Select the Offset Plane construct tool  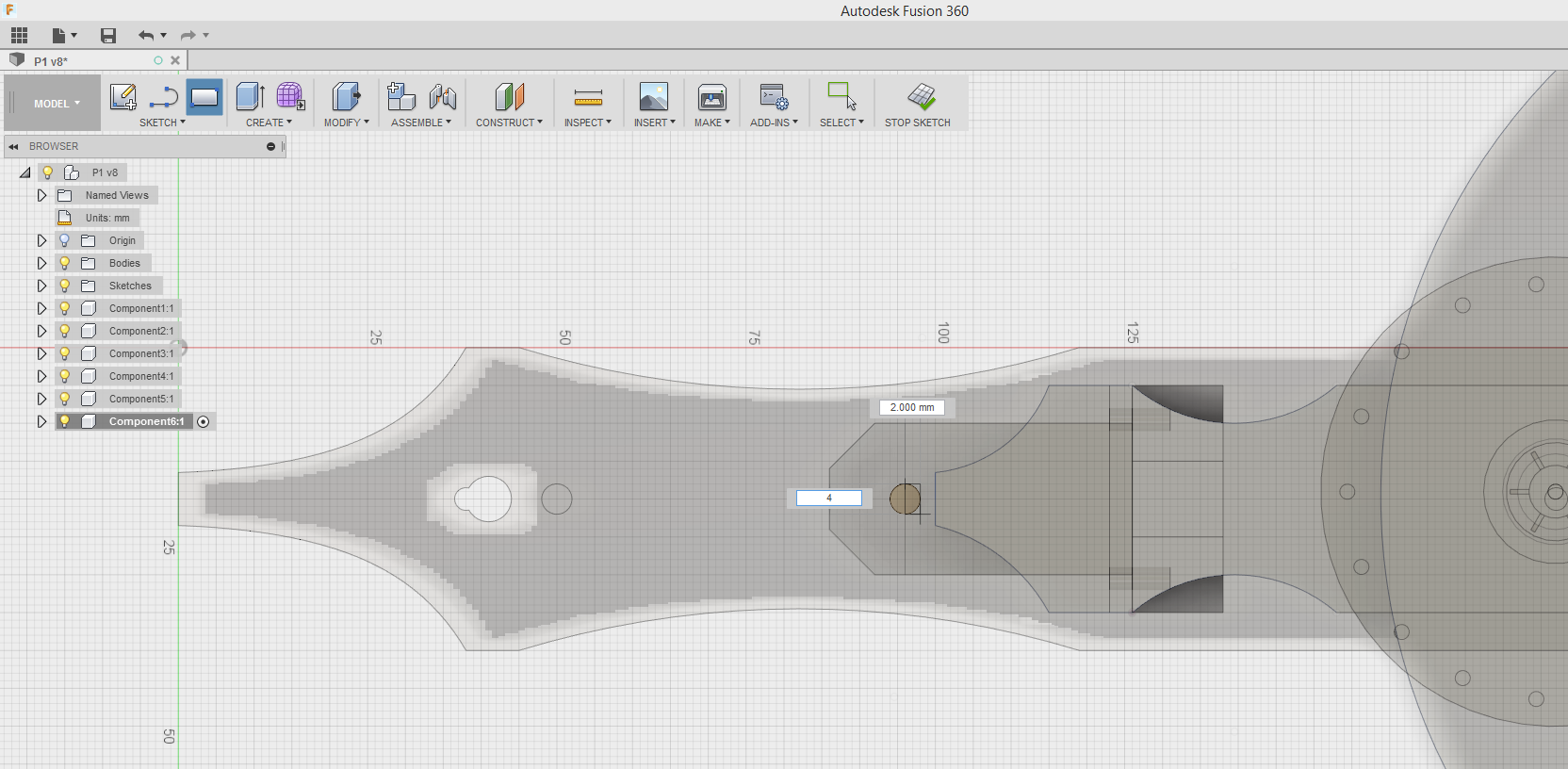point(509,96)
